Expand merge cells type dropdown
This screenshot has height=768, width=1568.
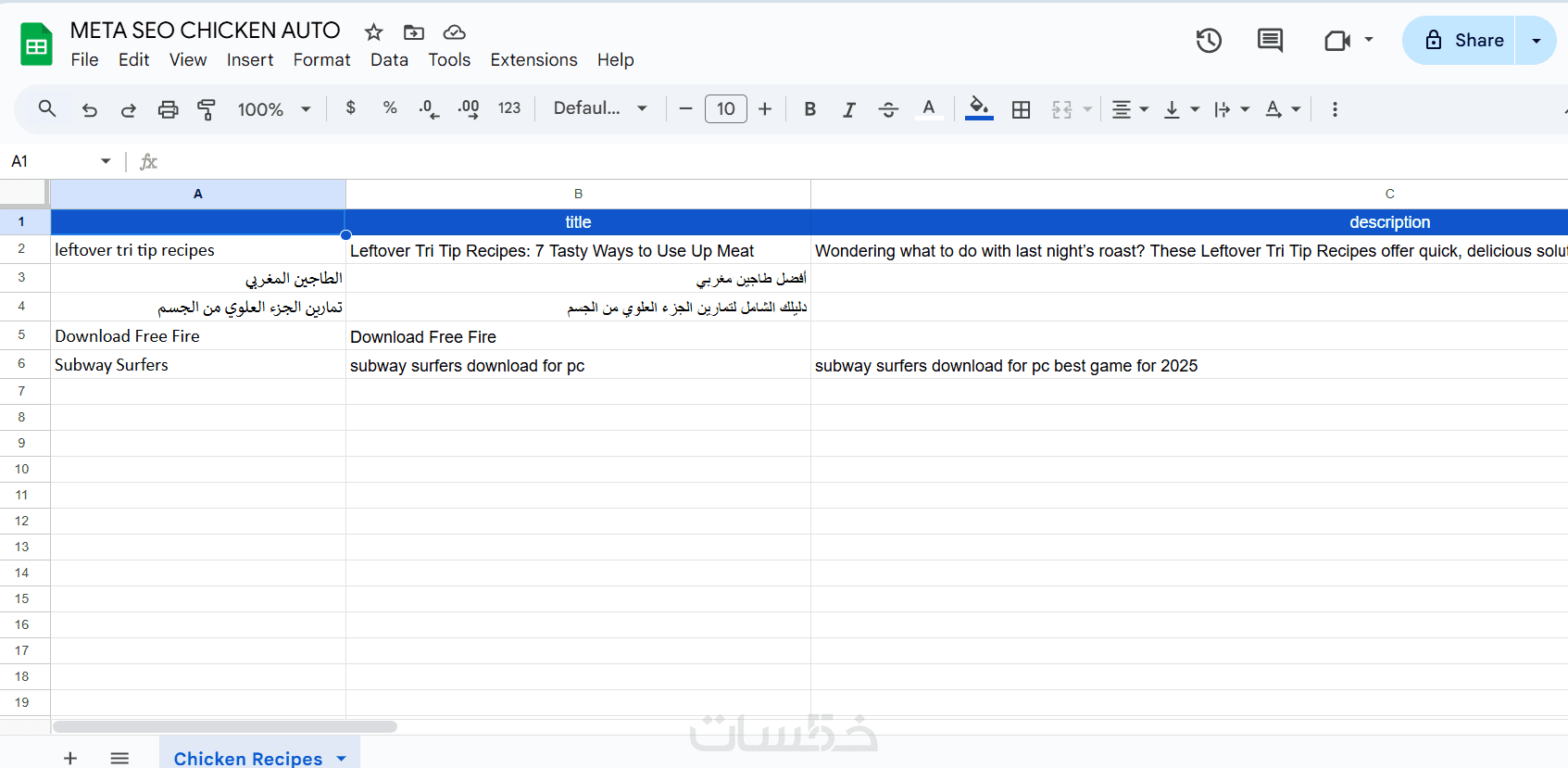(x=1087, y=109)
